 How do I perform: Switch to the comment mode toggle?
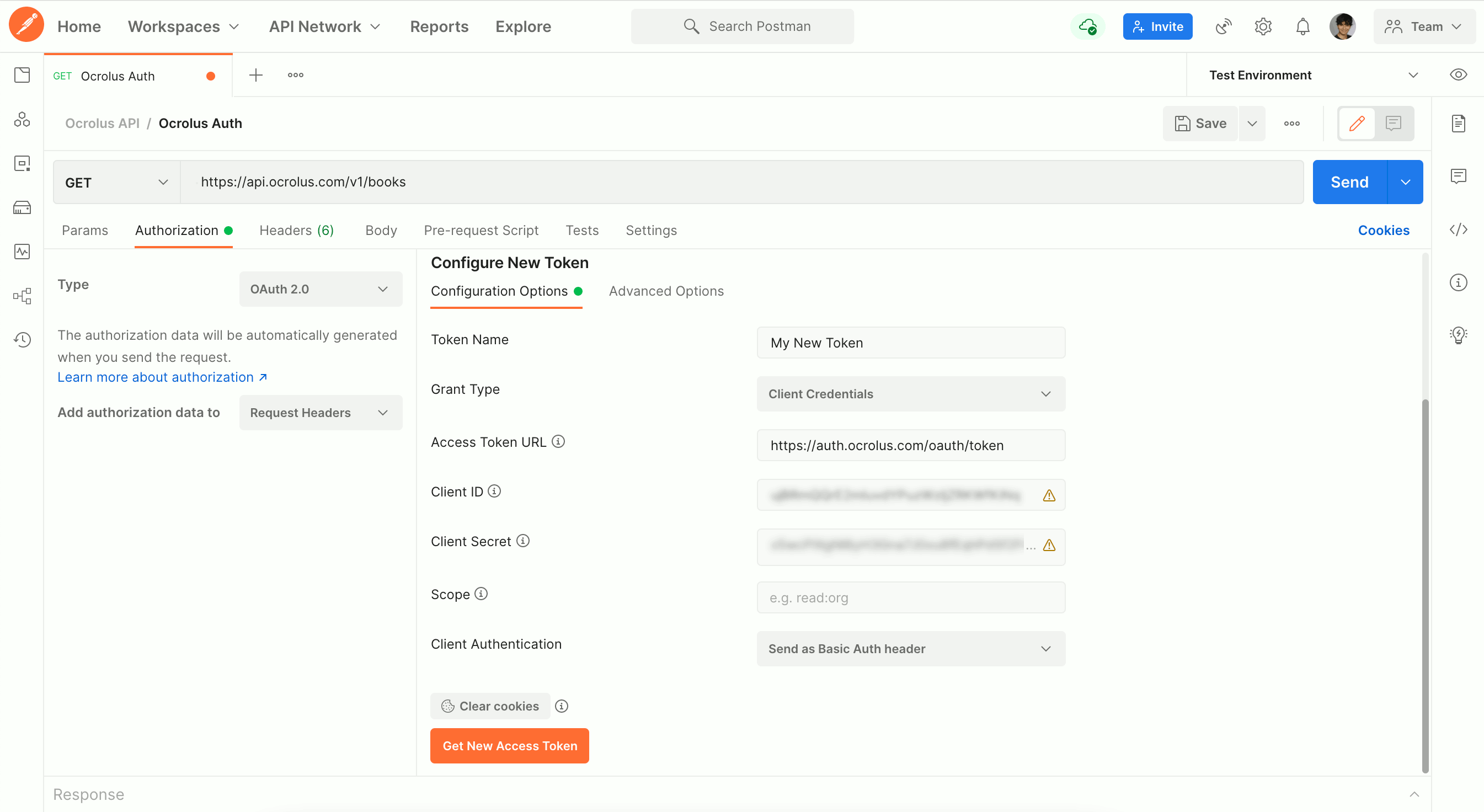[1393, 123]
